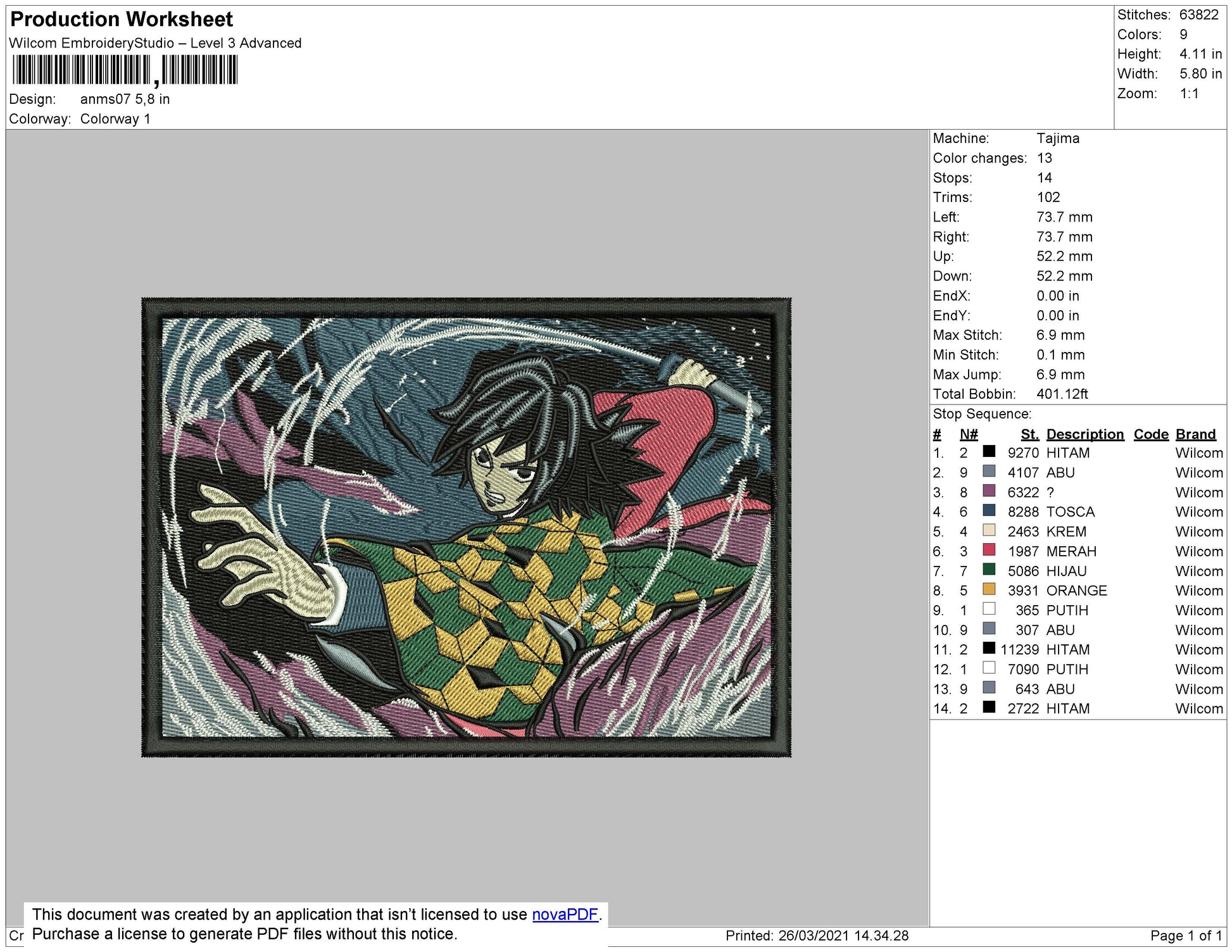Click the Code column header
Image resolution: width=1232 pixels, height=952 pixels.
point(1150,434)
